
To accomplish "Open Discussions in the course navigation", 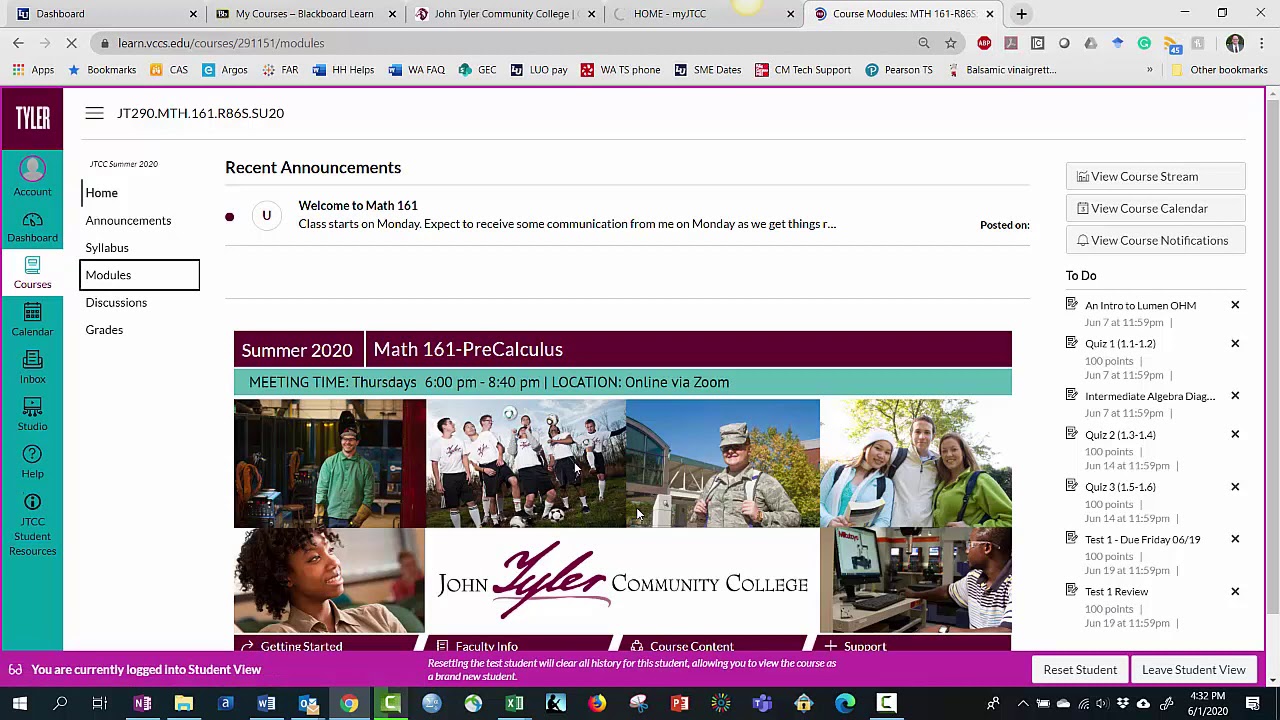I will coord(116,303).
